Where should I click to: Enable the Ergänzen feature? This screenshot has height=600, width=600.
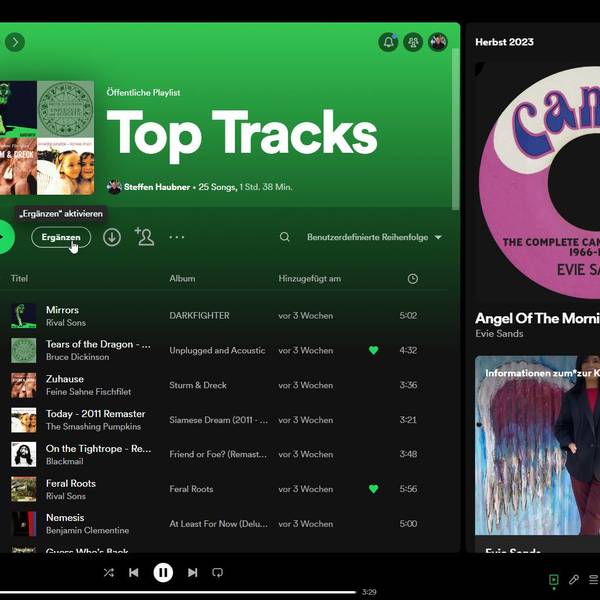tap(61, 237)
